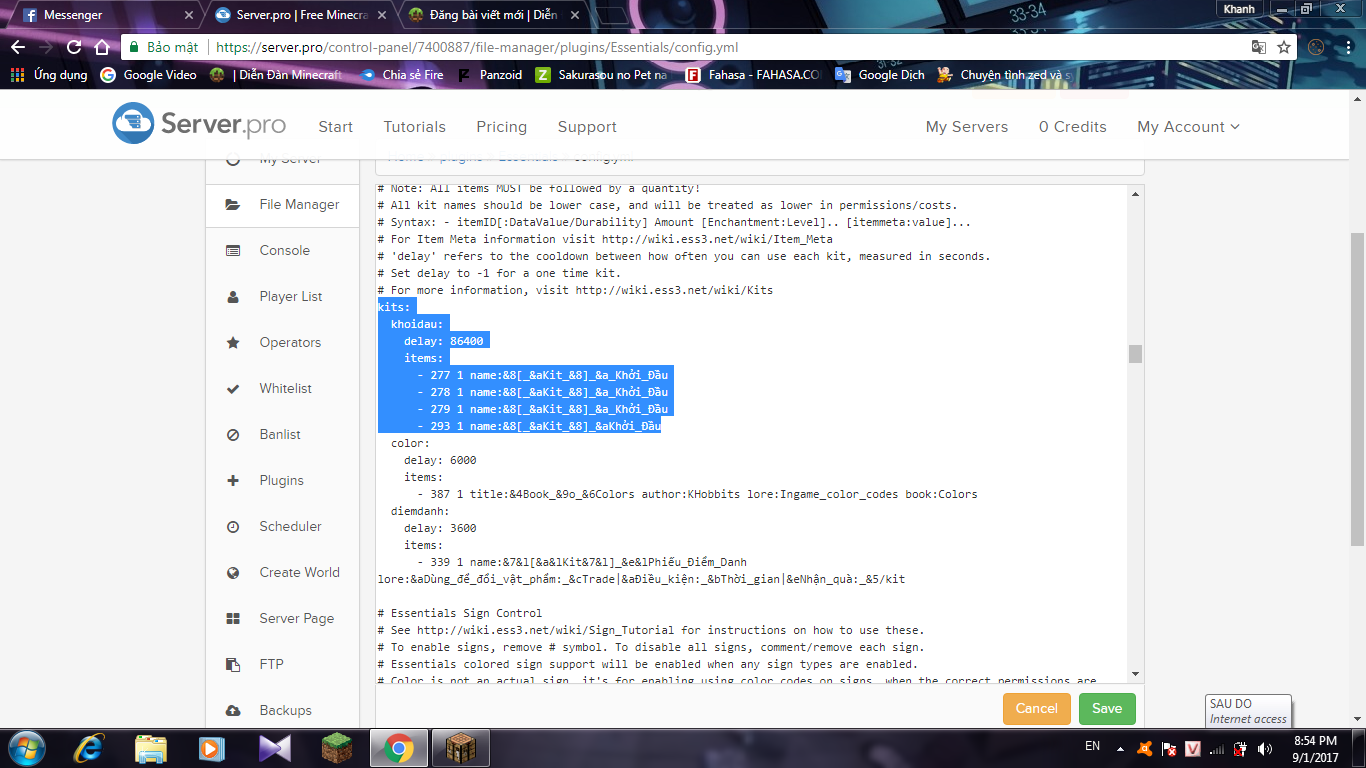
Task: Open the Diễn Đàn Minecraft bookmark
Action: coord(276,75)
